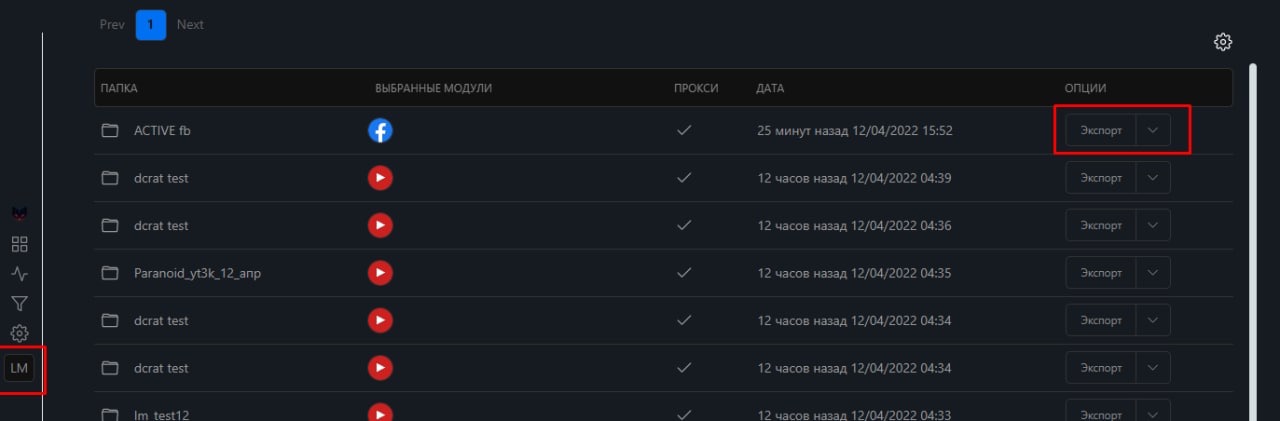Open export options chevron dated 04:39

click(x=1153, y=178)
